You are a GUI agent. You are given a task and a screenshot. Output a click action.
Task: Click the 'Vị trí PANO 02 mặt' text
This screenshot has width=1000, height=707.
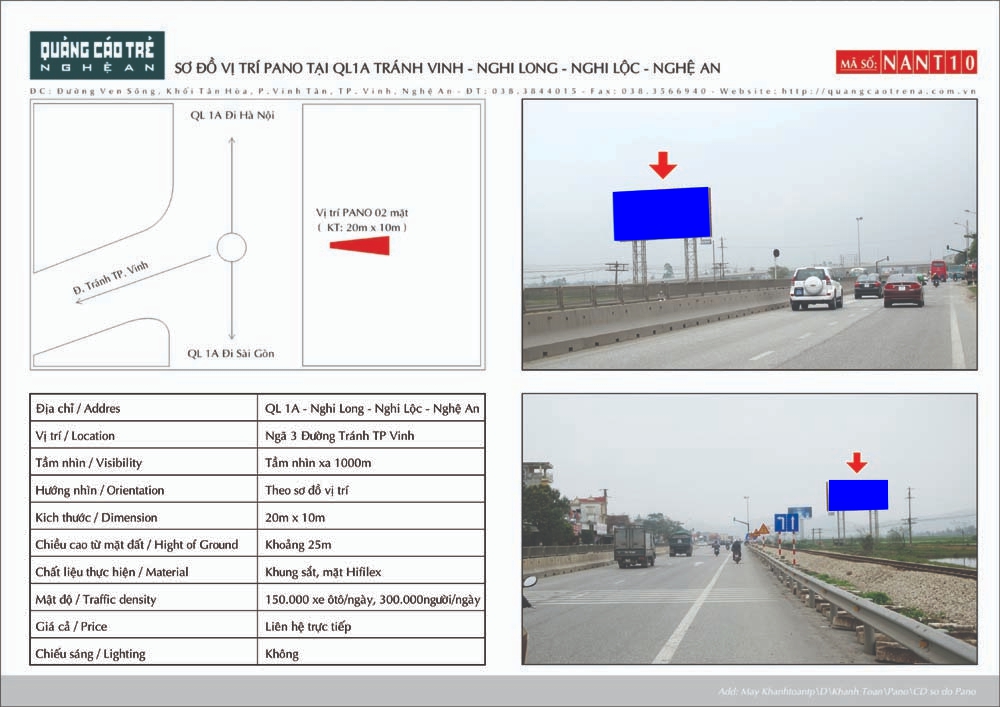click(362, 212)
